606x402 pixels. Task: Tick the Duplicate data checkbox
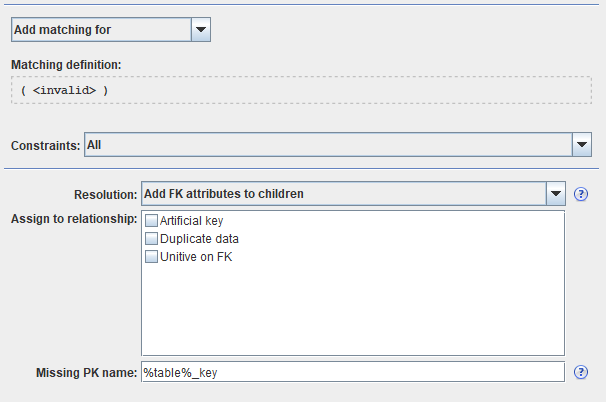pos(151,239)
